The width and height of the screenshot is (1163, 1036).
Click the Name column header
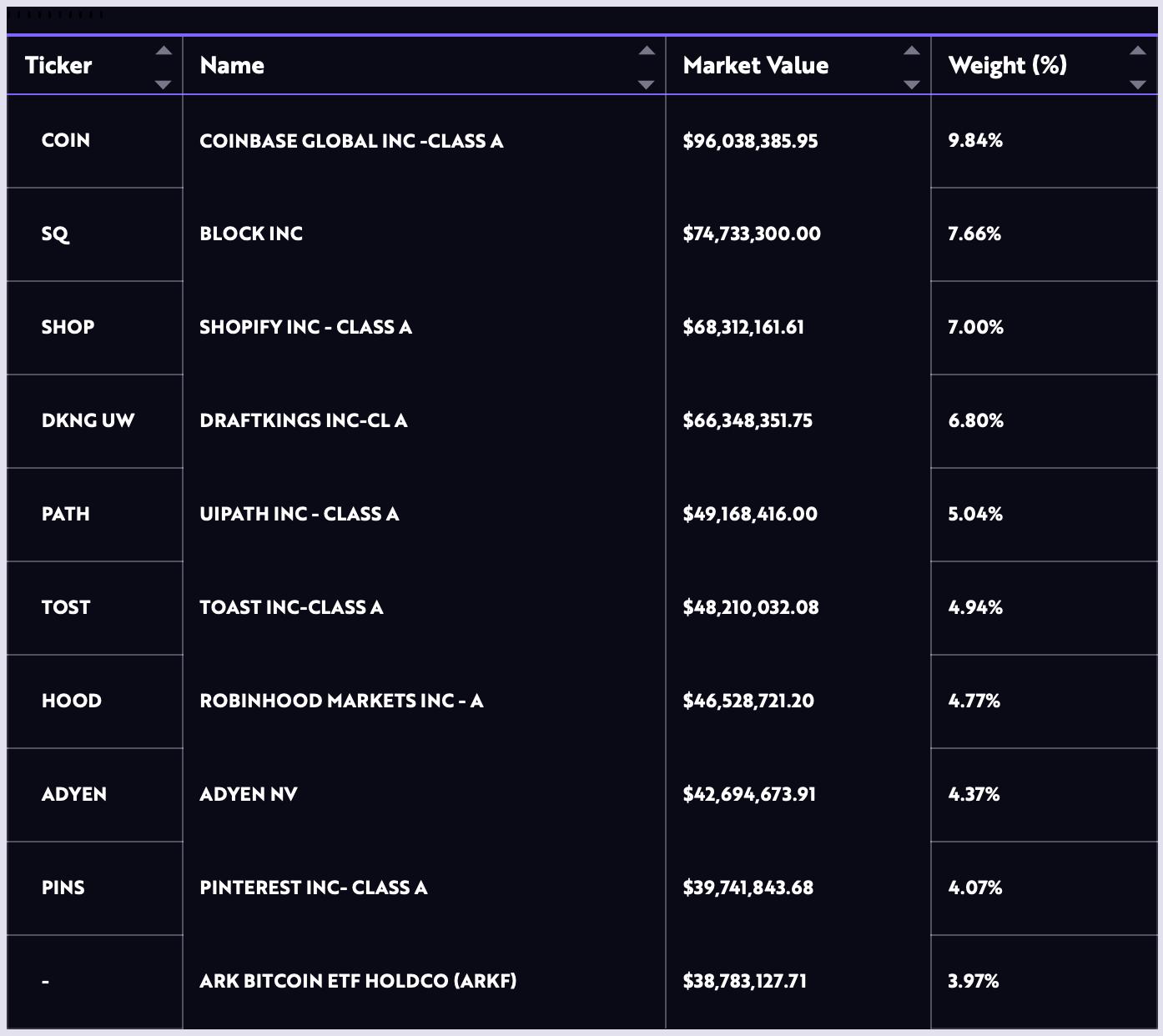point(424,65)
